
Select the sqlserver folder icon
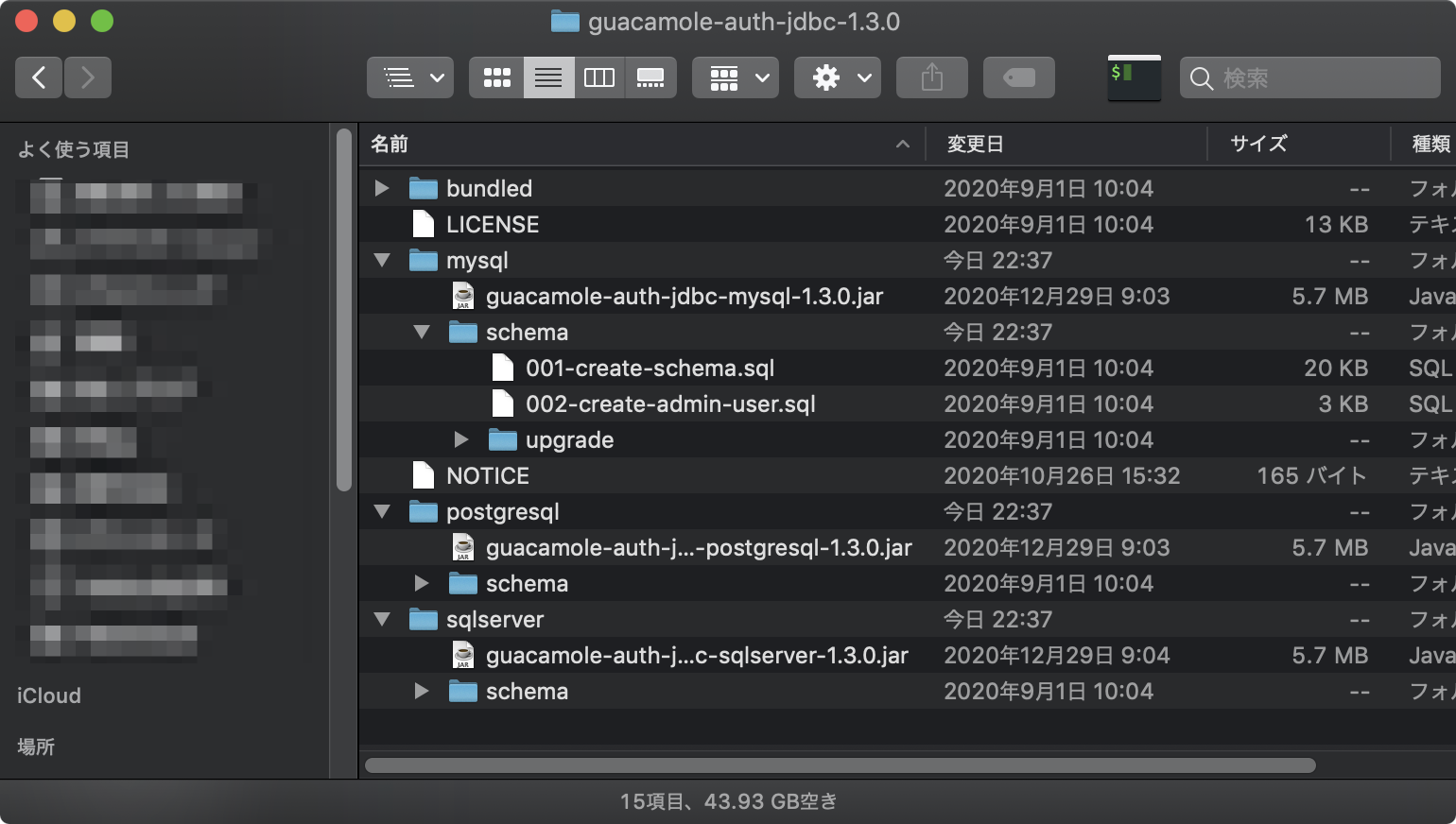click(423, 619)
